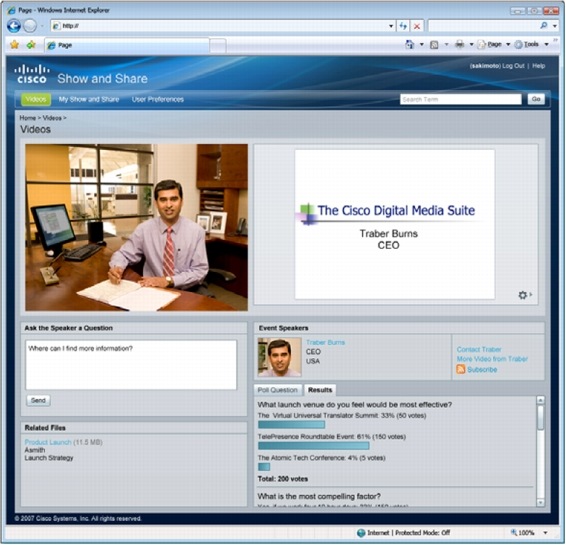Click the Add to Favorites icon
Screen dimensions: 566x545
point(31,45)
